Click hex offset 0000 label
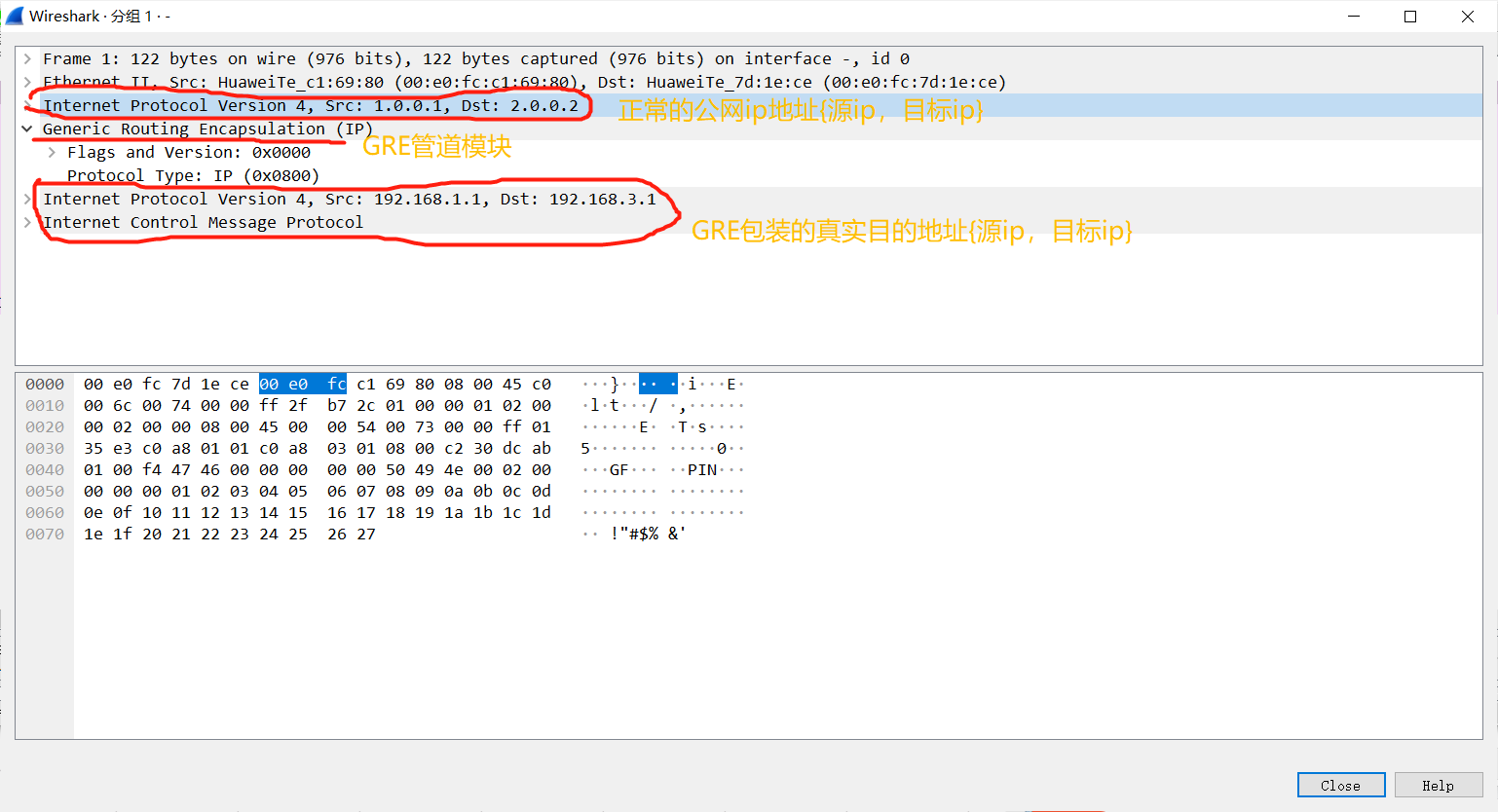This screenshot has height=812, width=1498. pyautogui.click(x=45, y=384)
